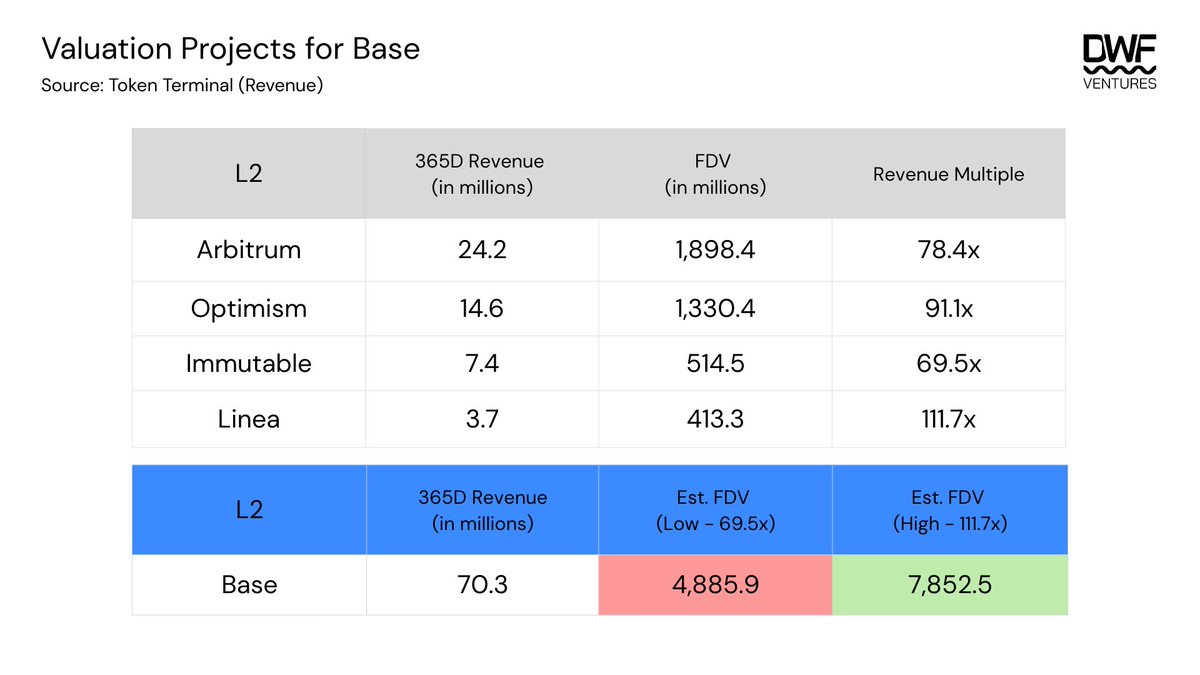Click the FDV (in millions) column header
Viewport: 1200px width, 675px height.
click(x=714, y=172)
